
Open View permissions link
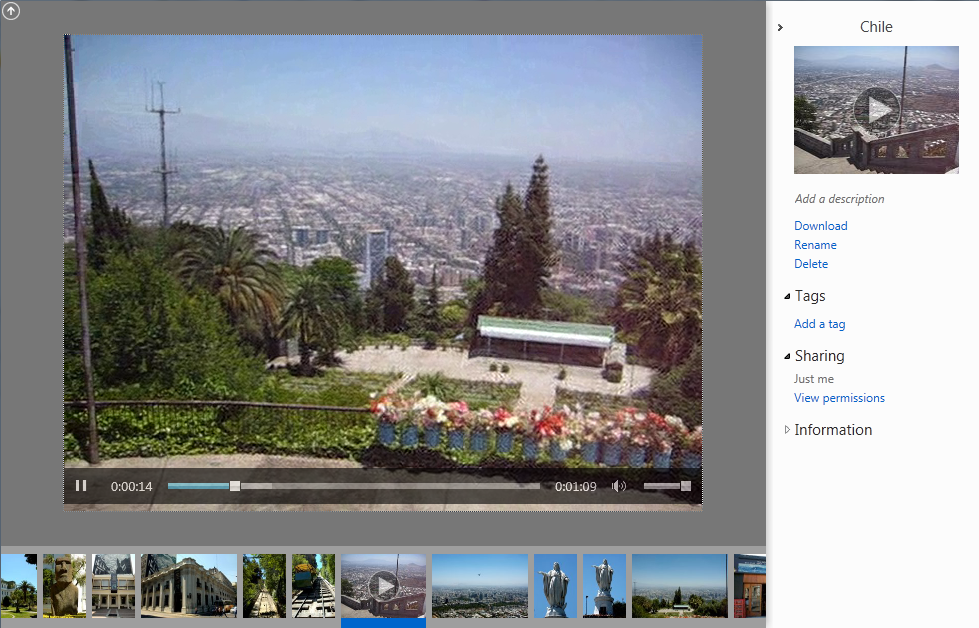click(839, 398)
